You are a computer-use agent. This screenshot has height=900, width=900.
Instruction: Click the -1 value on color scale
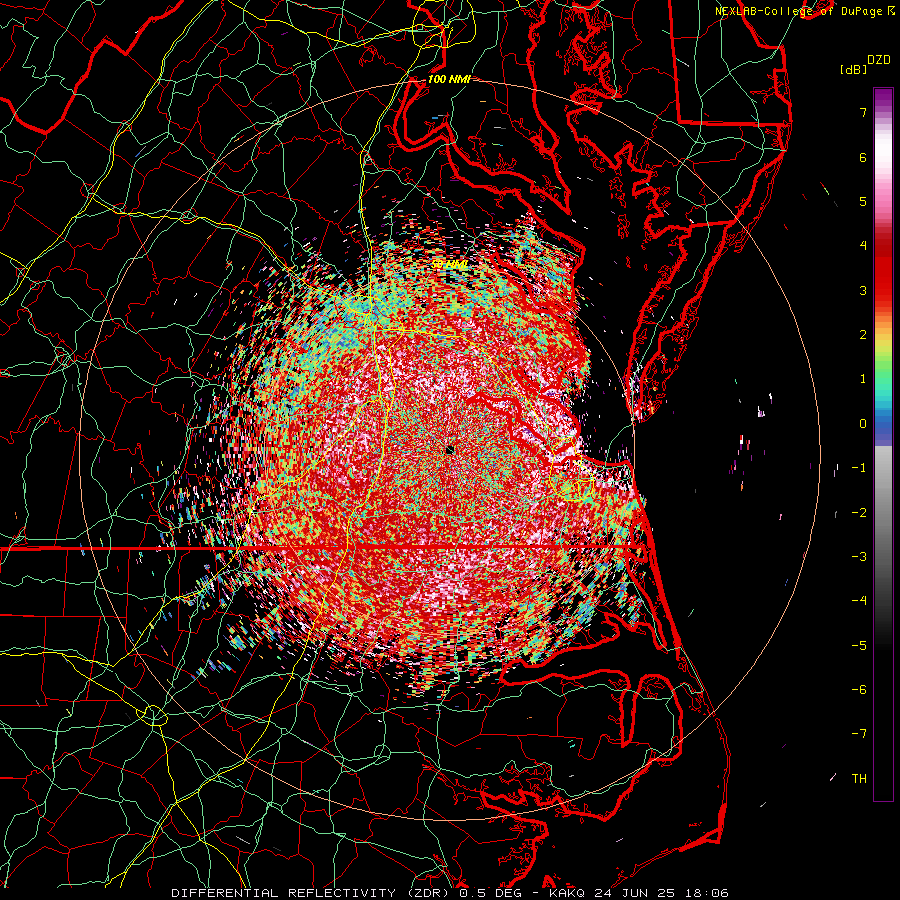pyautogui.click(x=859, y=468)
